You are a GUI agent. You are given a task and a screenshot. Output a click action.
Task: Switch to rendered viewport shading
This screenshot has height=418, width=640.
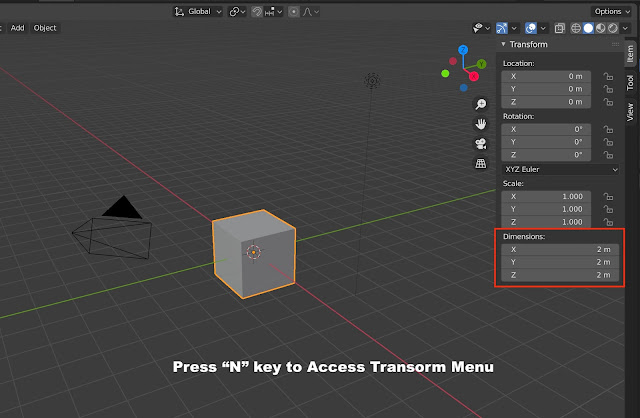[x=613, y=28]
